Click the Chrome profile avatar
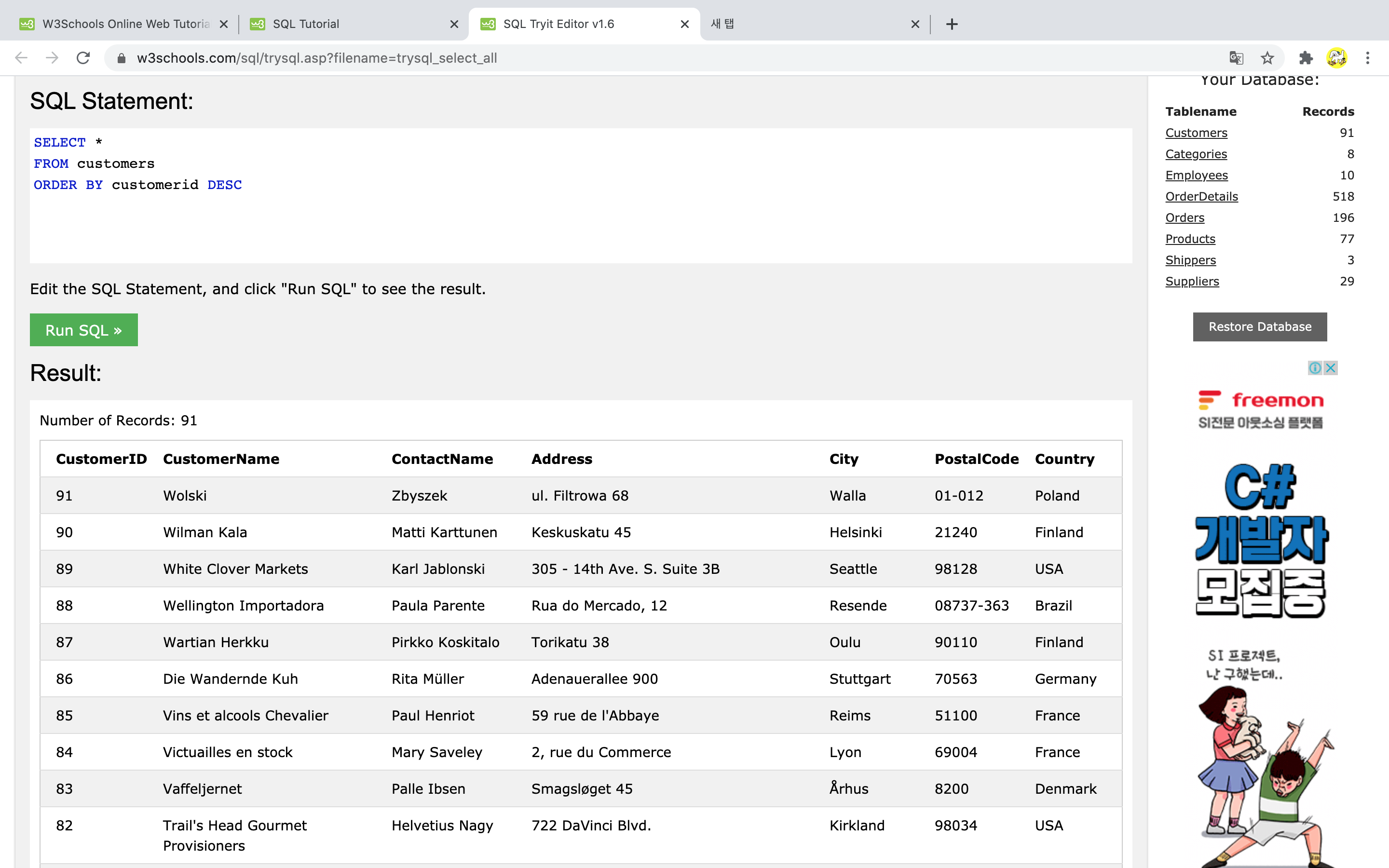 pyautogui.click(x=1337, y=58)
